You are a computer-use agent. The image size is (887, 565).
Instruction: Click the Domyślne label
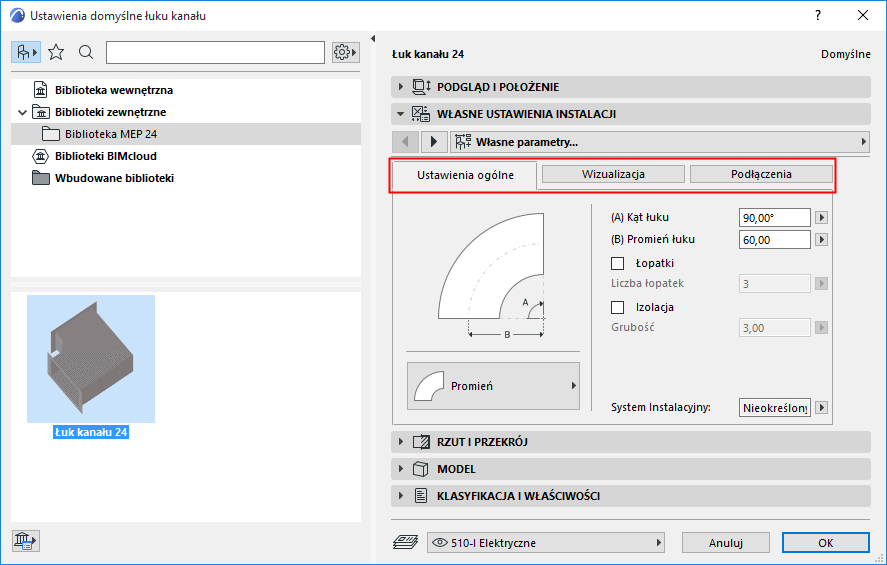click(x=846, y=54)
